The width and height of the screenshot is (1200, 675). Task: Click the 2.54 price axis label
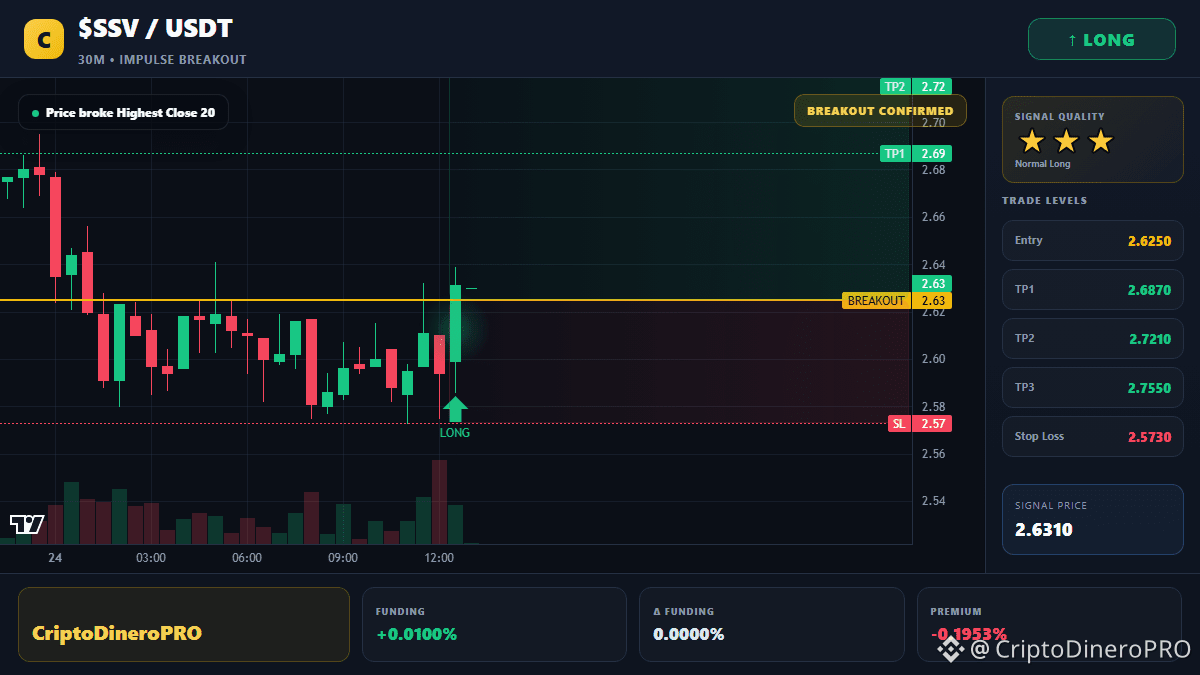(934, 501)
